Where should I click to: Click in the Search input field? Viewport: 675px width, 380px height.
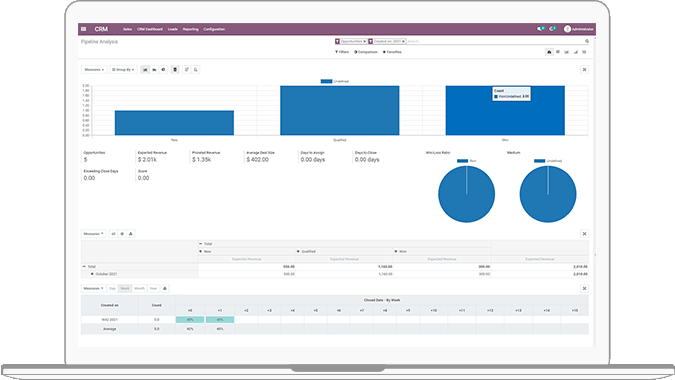495,41
